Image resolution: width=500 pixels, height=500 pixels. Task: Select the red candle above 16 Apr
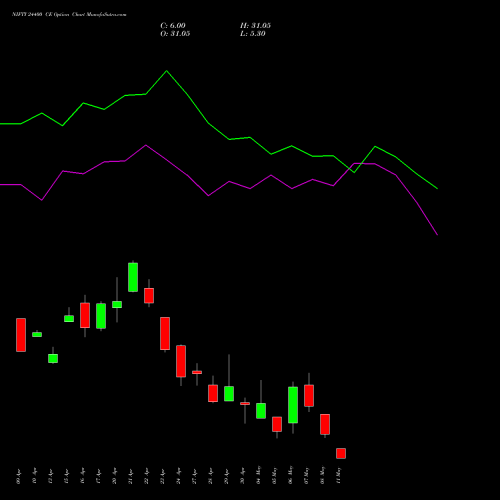click(85, 315)
